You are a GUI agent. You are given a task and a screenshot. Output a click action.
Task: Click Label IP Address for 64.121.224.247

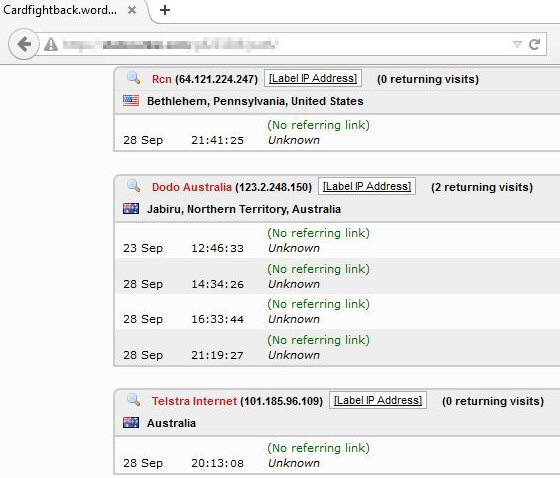pyautogui.click(x=313, y=78)
